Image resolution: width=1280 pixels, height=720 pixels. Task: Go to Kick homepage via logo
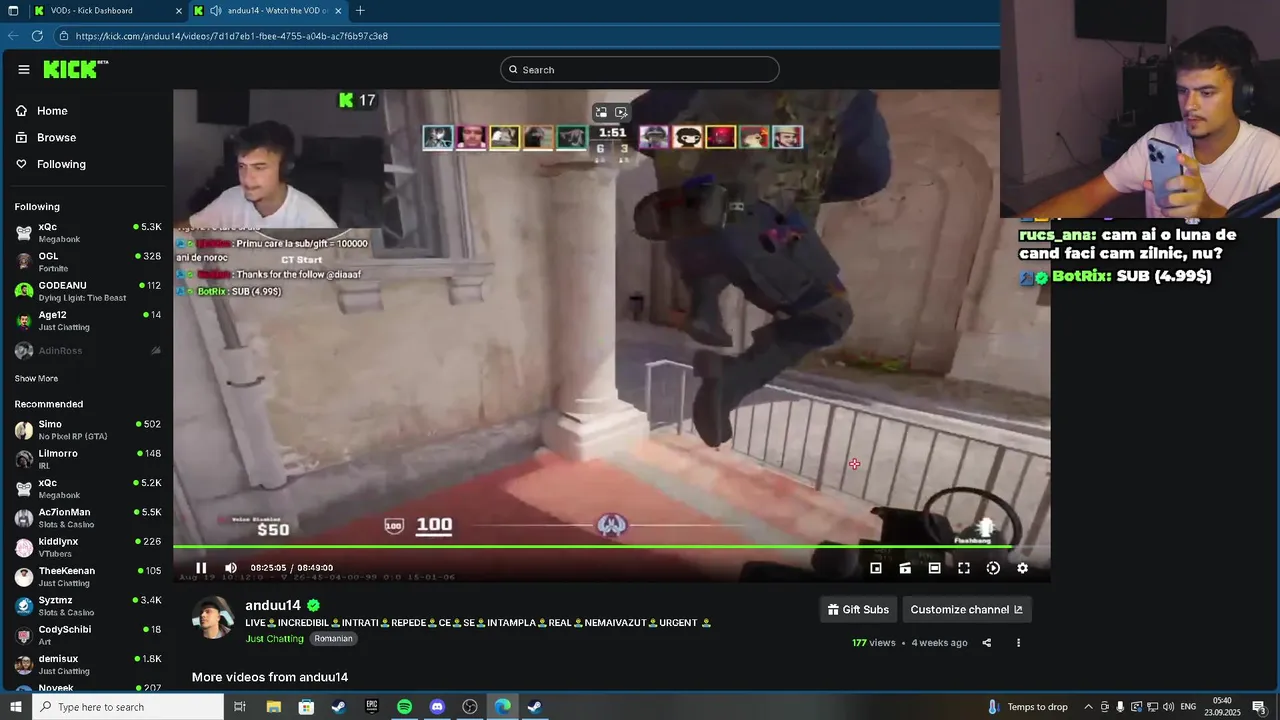coord(75,69)
